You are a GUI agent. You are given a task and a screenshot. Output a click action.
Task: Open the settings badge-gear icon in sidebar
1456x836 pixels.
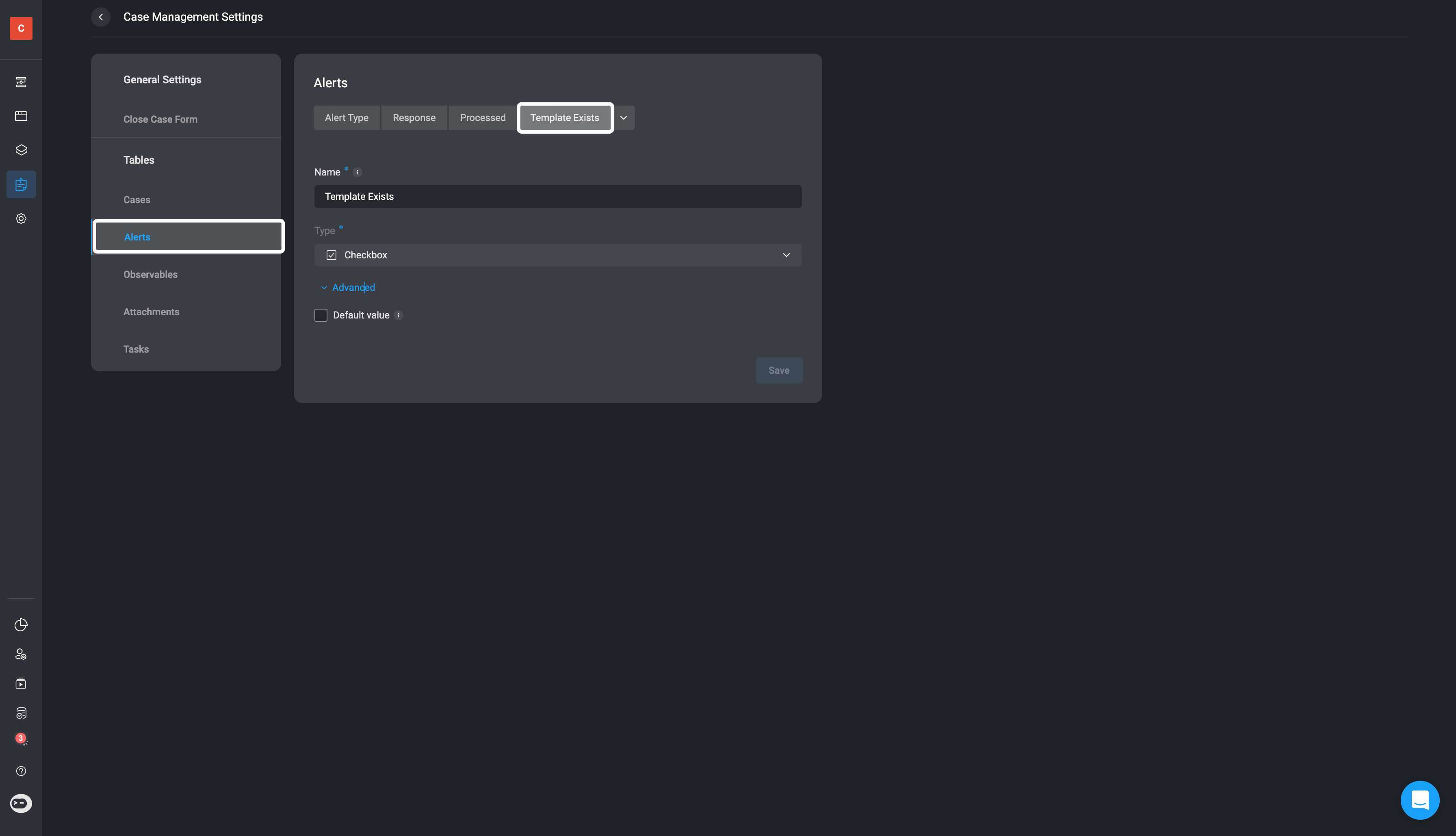pyautogui.click(x=21, y=219)
